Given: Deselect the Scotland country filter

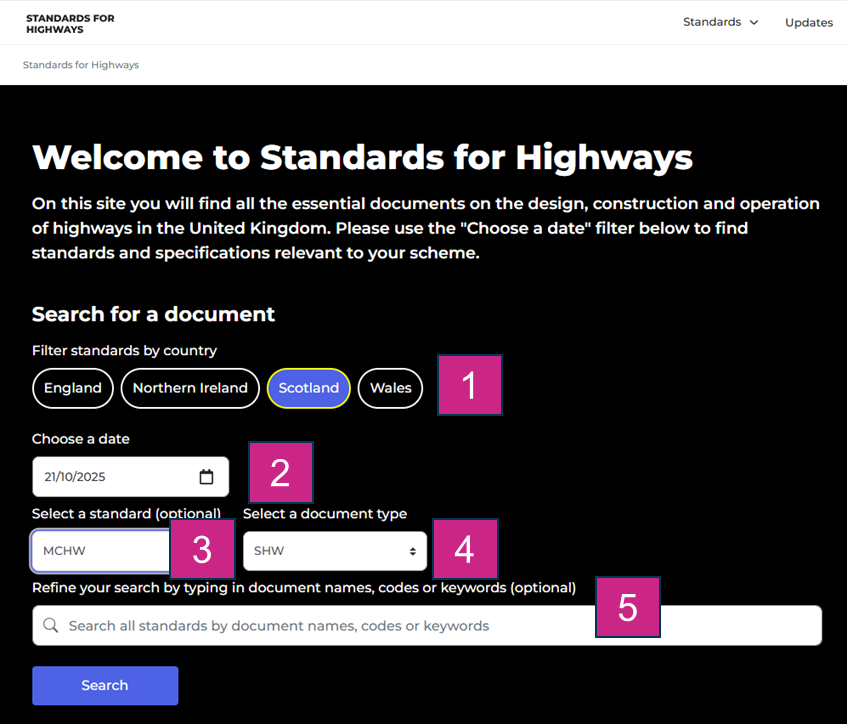Looking at the screenshot, I should pos(308,388).
